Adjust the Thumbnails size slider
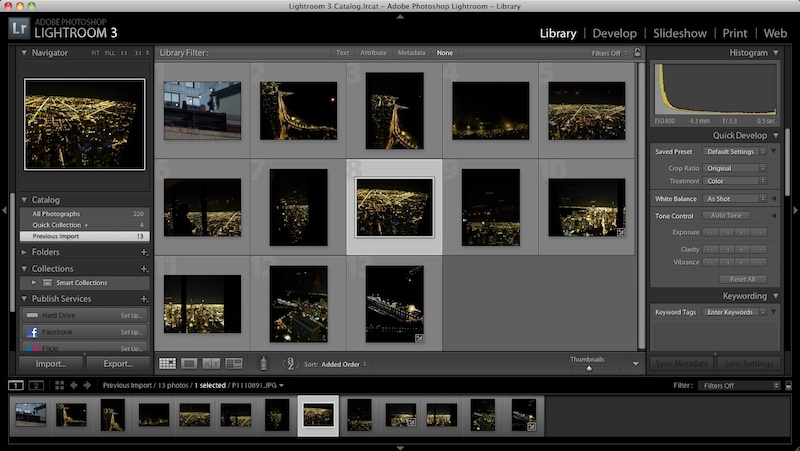This screenshot has height=451, width=800. point(588,368)
